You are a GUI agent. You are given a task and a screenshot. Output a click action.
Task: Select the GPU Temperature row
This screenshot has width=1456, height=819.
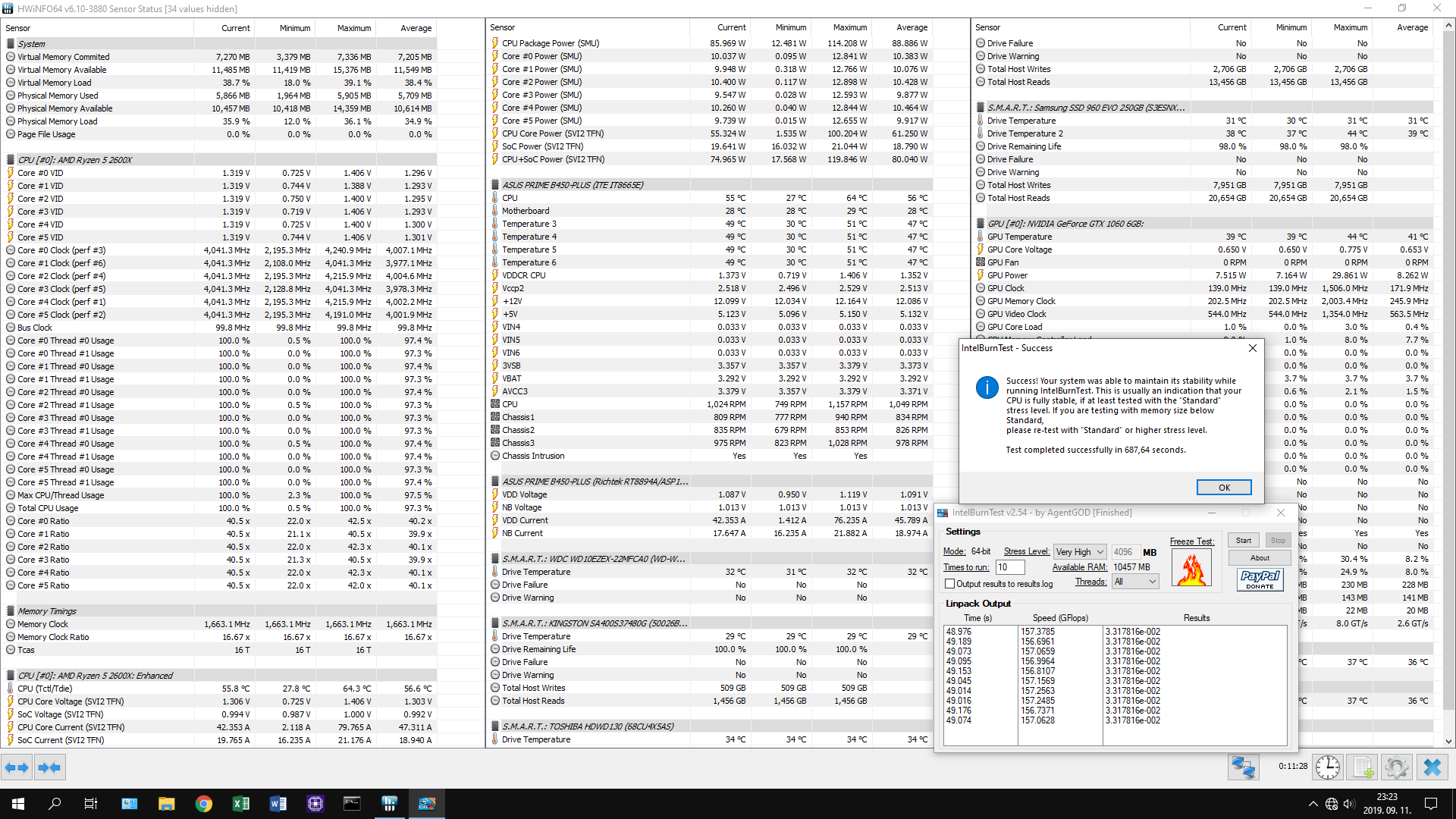click(x=1203, y=237)
